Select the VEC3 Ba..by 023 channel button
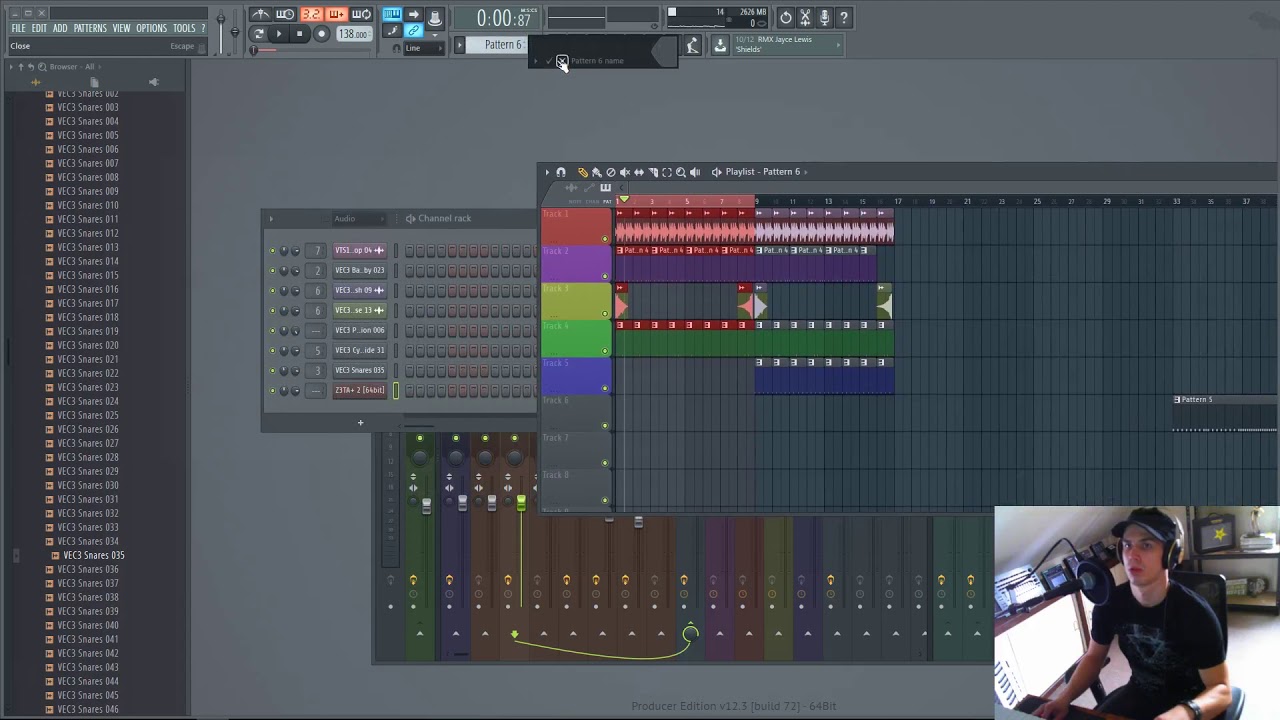 [x=359, y=270]
